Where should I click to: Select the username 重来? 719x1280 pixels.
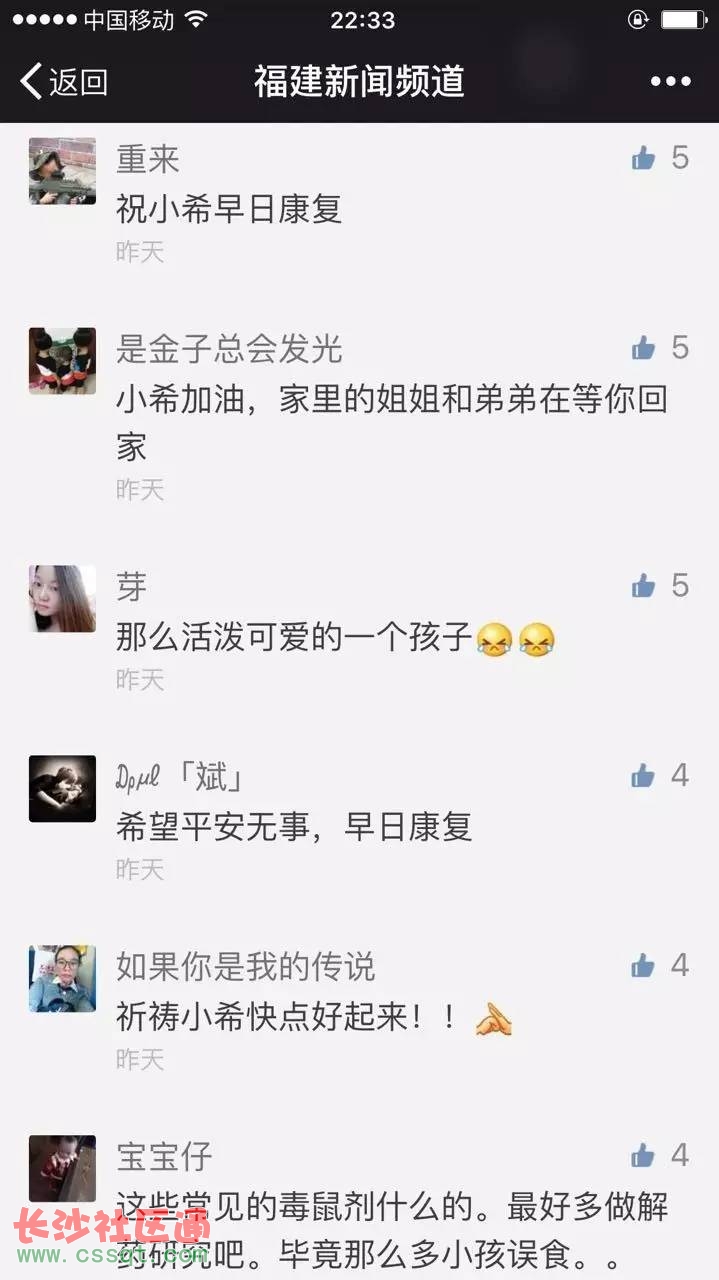tap(148, 158)
